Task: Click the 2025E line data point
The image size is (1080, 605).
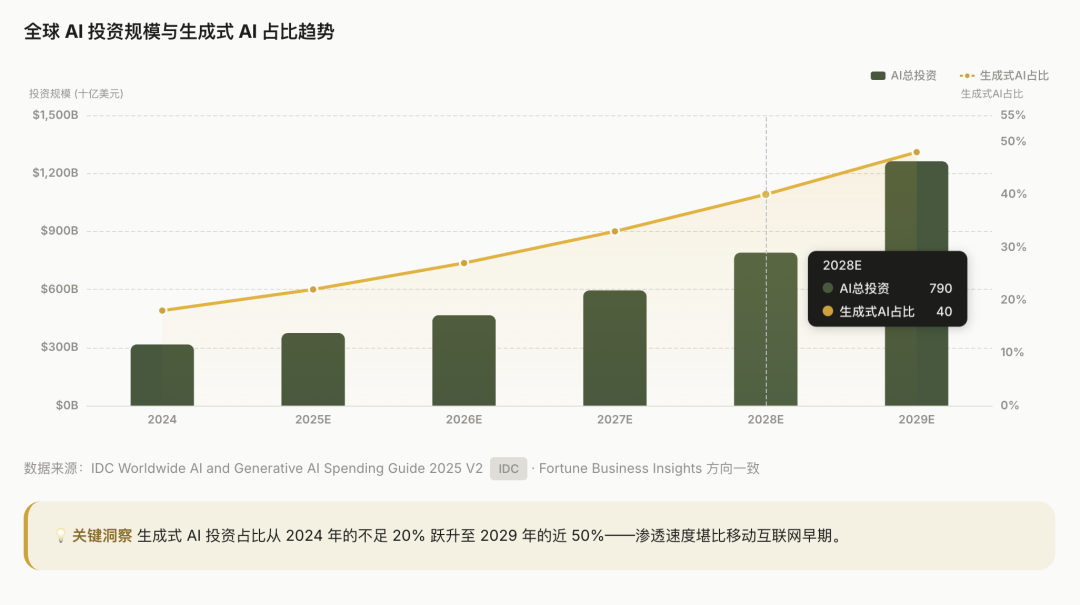Action: [313, 289]
